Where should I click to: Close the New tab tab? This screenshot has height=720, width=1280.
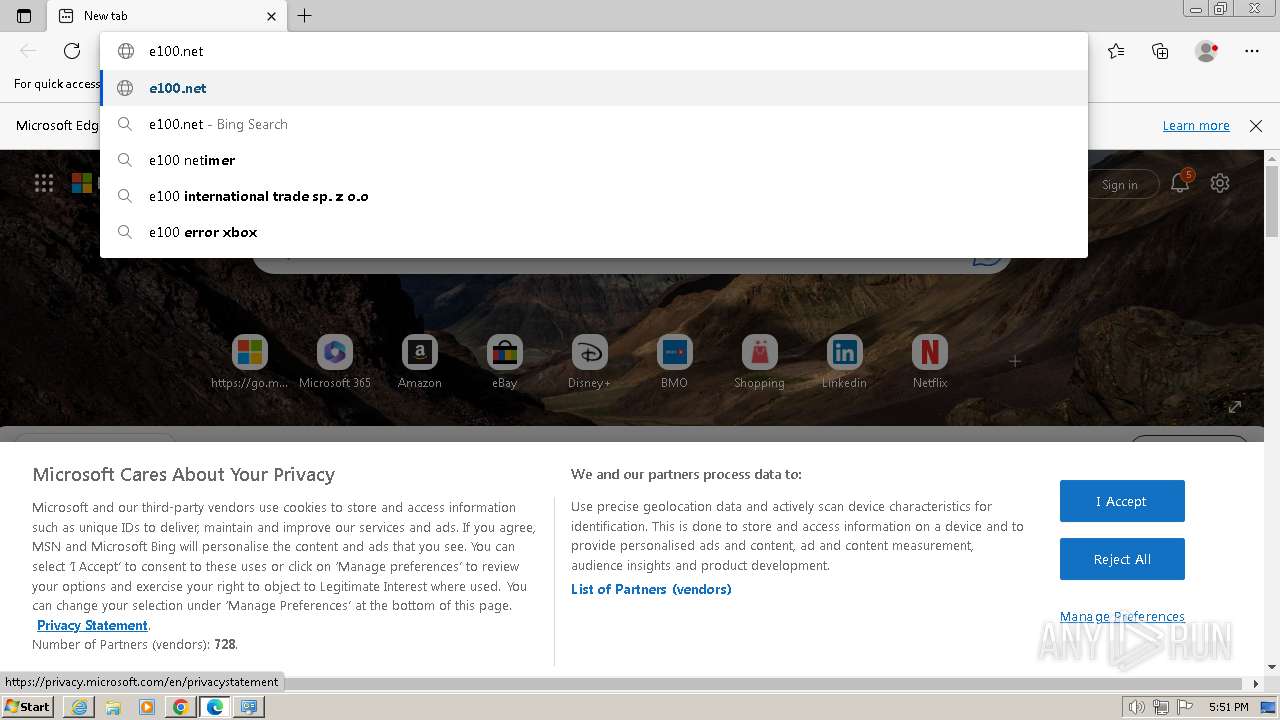(271, 16)
